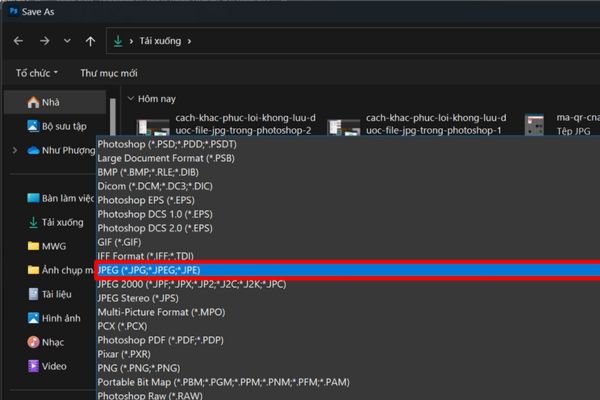Choose IFF Format (*.IFF;*.TDI)
Image resolution: width=600 pixels, height=400 pixels.
(x=348, y=256)
